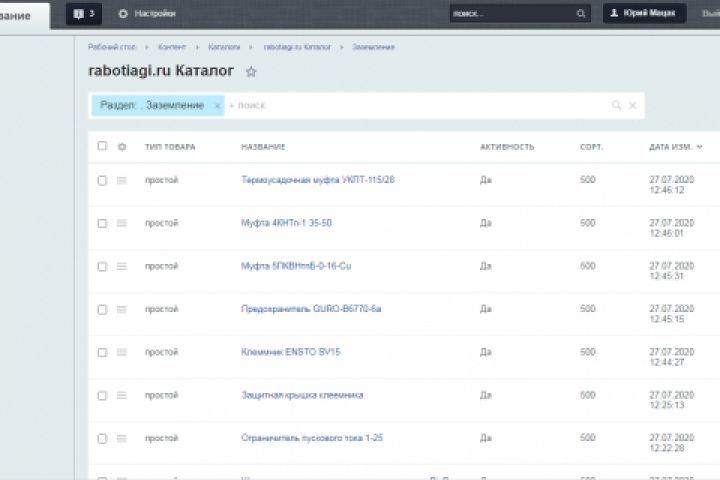Open actions menu for Муфта 4КНТп-1 row
This screenshot has height=480, width=720.
click(122, 223)
